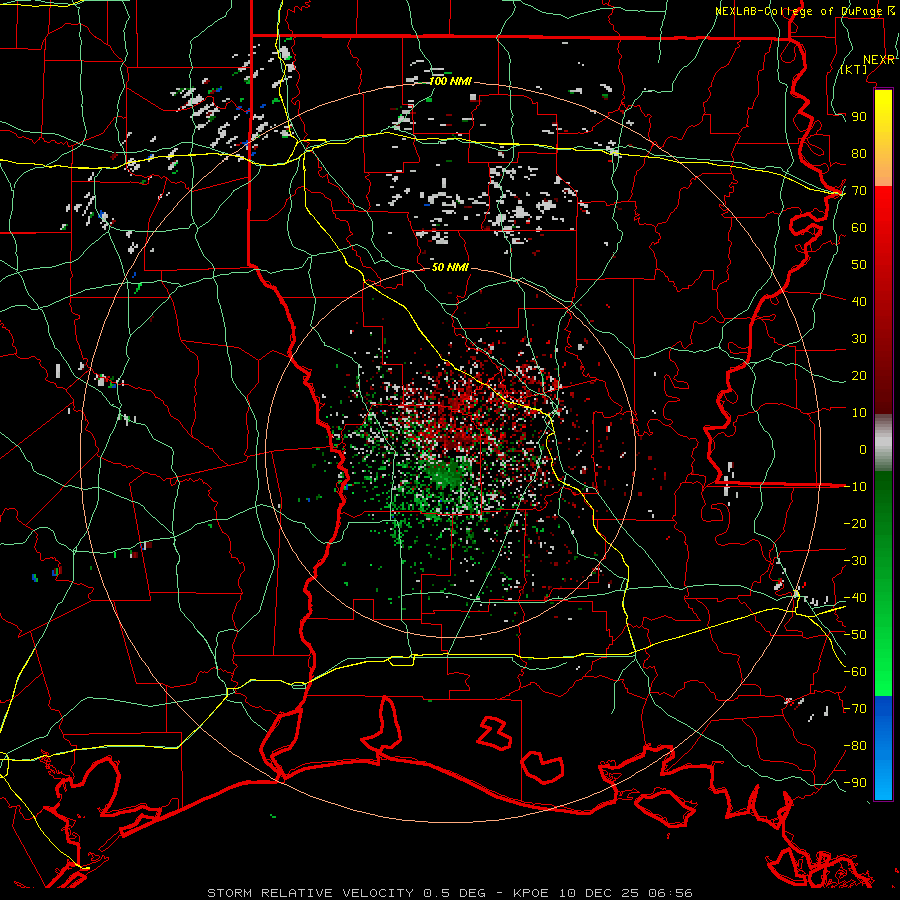The image size is (900, 900).
Task: Click the -10 value on the velocity scale
Action: 855,487
